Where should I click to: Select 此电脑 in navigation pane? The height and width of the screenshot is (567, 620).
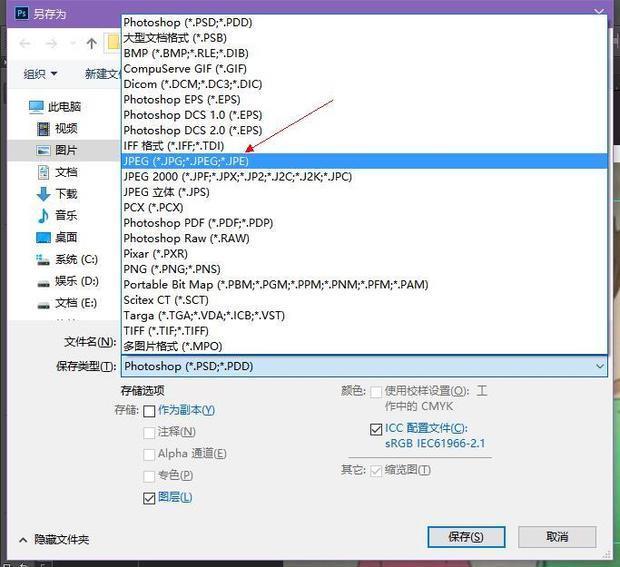coord(55,107)
